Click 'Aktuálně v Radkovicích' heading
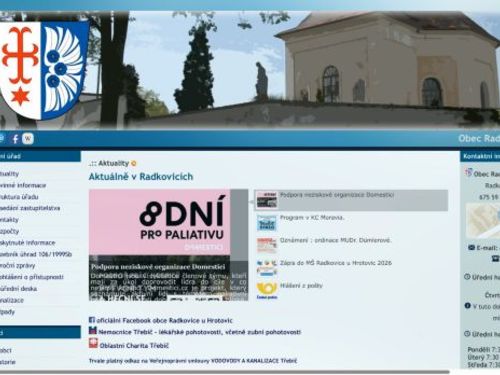Screen dimensions: 500x375 tap(141, 177)
